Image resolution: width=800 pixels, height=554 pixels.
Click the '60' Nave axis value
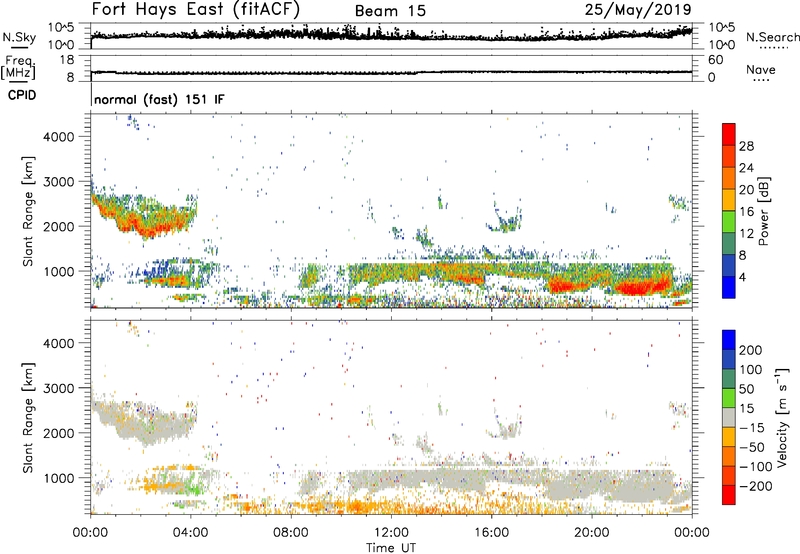click(716, 60)
